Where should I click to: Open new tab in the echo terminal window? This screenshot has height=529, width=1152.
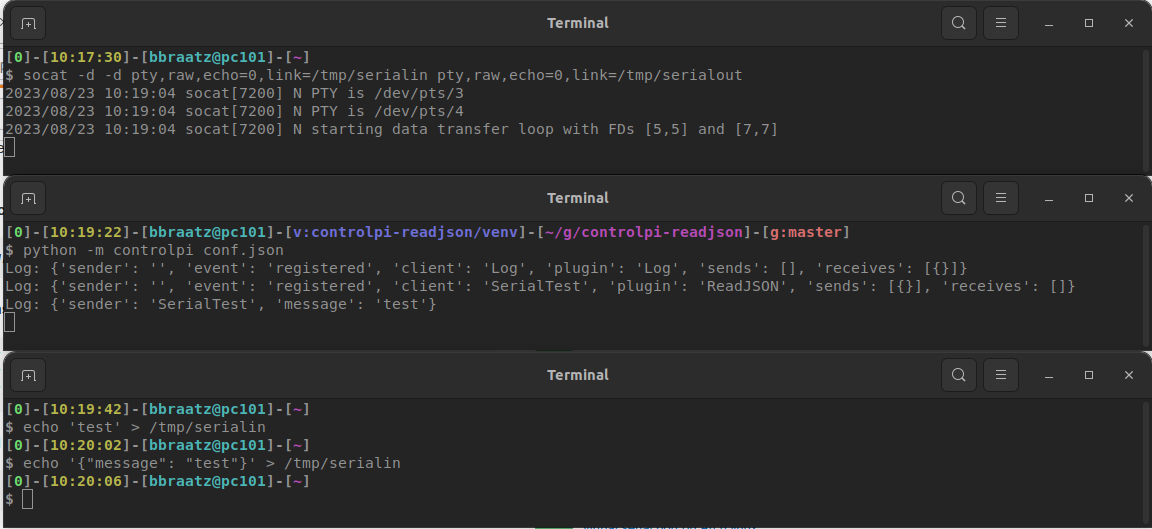click(x=28, y=375)
